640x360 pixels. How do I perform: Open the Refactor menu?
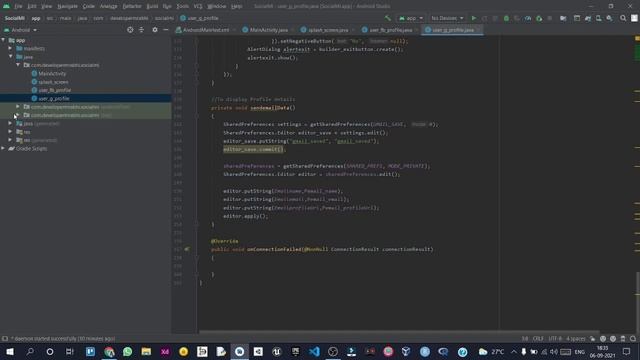132,6
